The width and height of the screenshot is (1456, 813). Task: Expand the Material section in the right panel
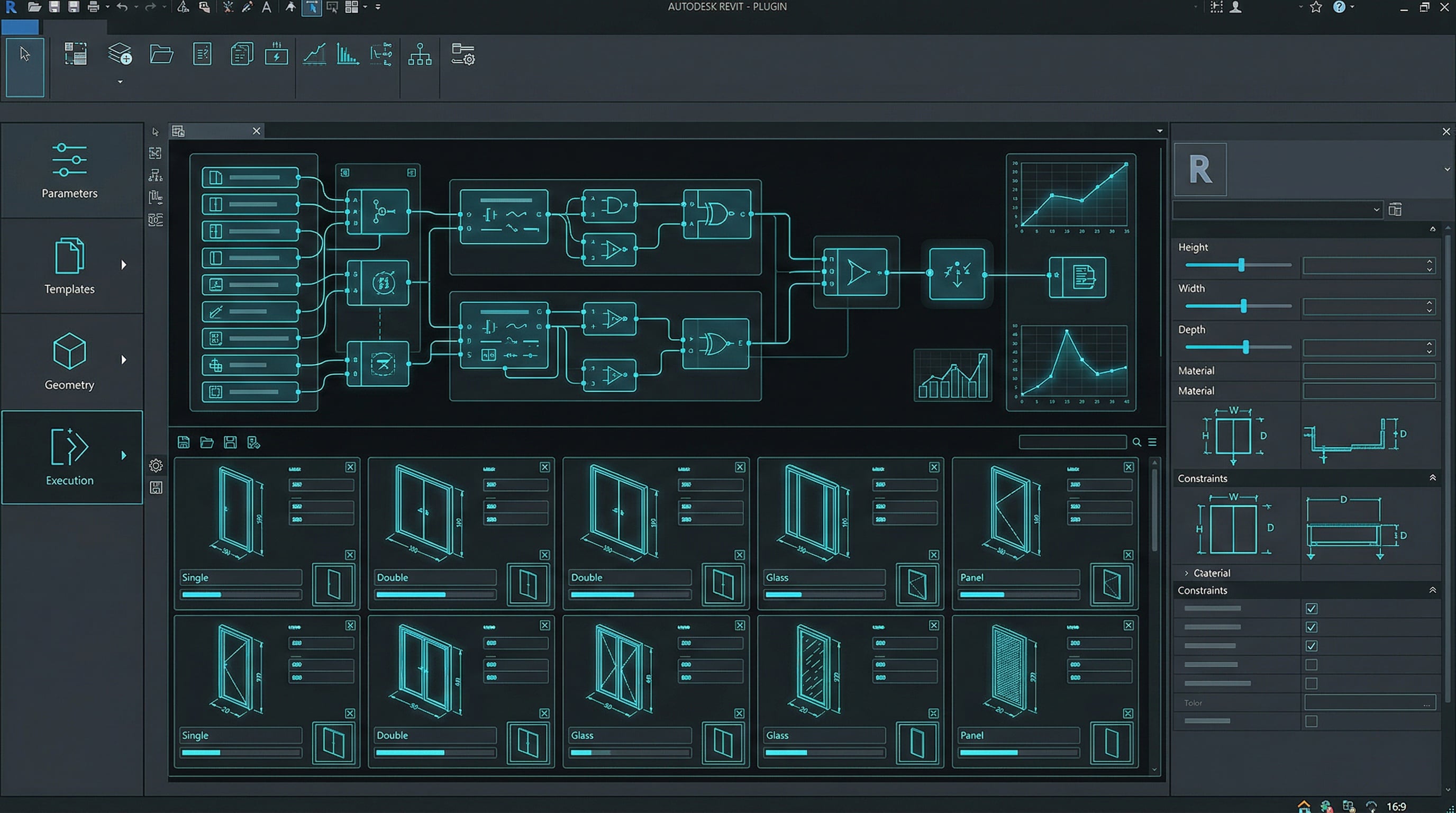pos(1186,573)
